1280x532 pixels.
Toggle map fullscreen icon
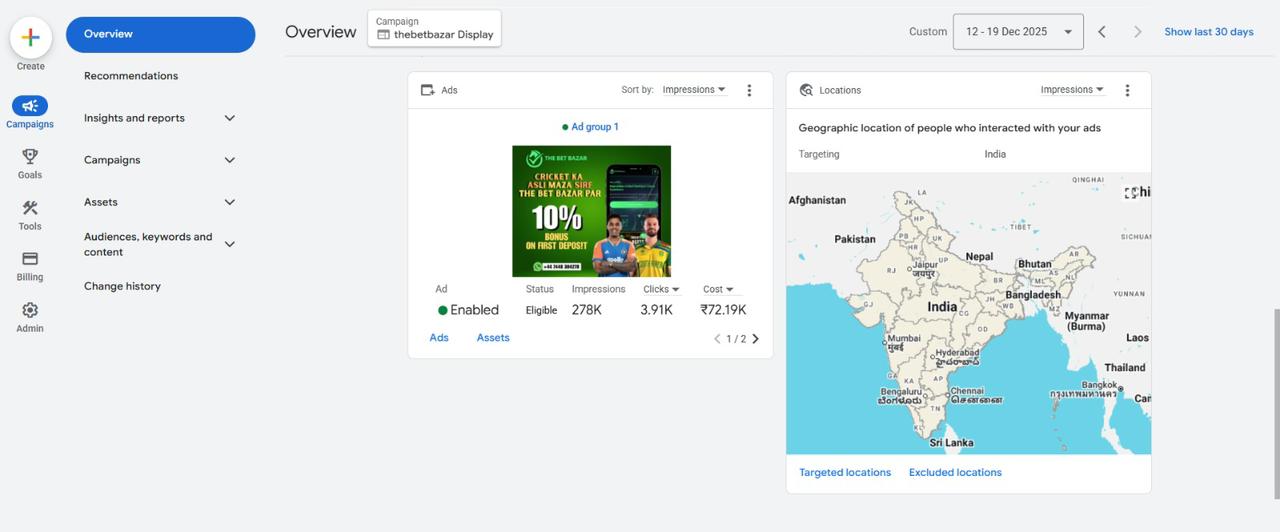coord(1131,193)
